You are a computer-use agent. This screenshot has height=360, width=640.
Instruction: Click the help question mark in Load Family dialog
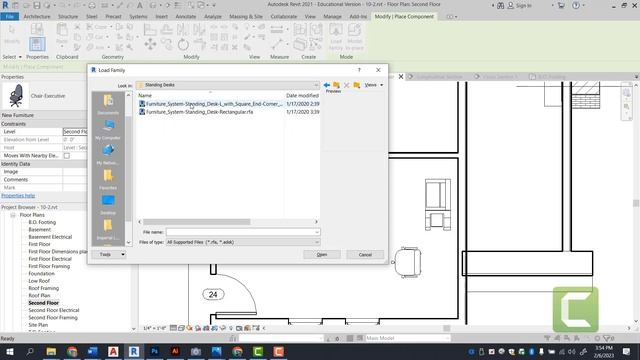[359, 70]
